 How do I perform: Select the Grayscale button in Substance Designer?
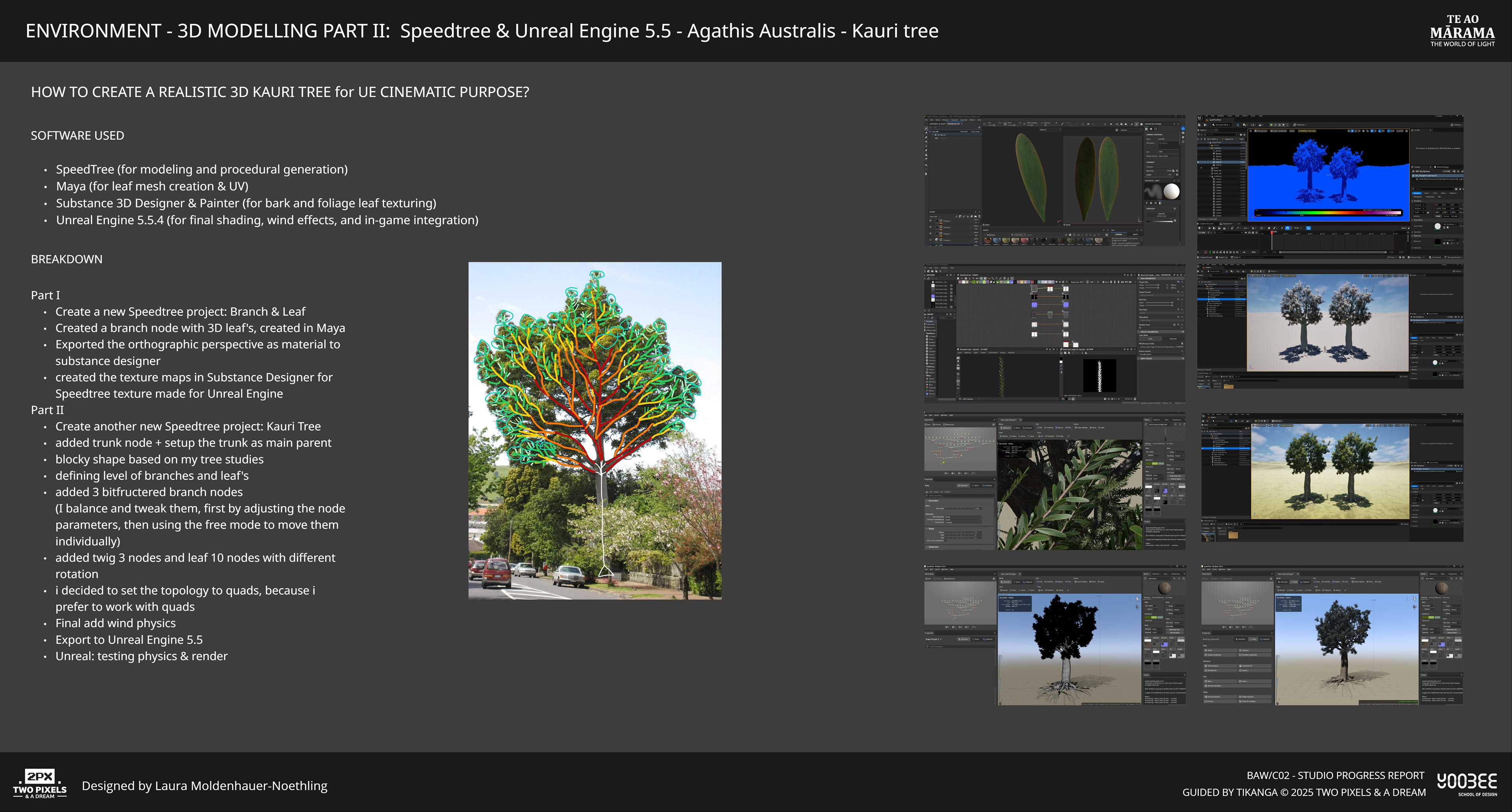point(1173,339)
